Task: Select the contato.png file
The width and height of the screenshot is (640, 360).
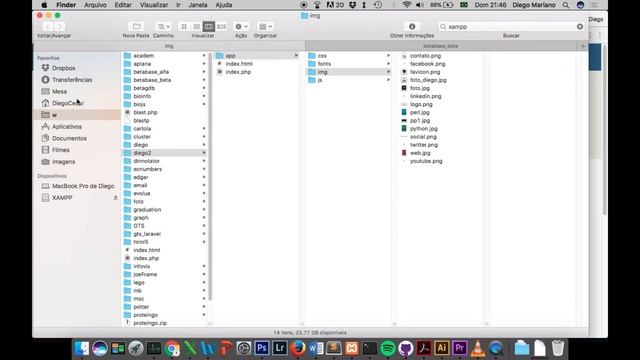Action: [x=425, y=56]
